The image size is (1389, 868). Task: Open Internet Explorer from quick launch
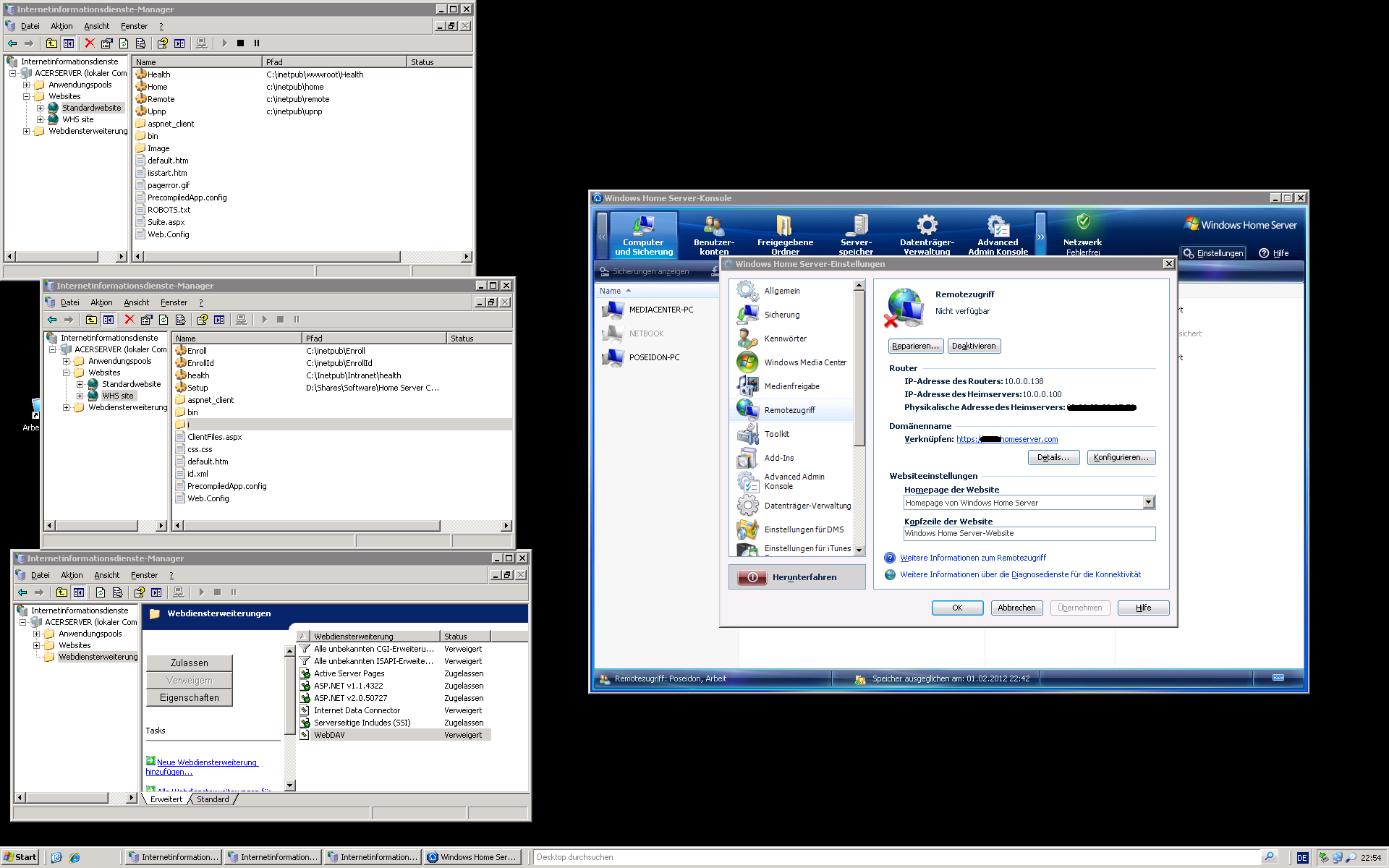point(75,857)
